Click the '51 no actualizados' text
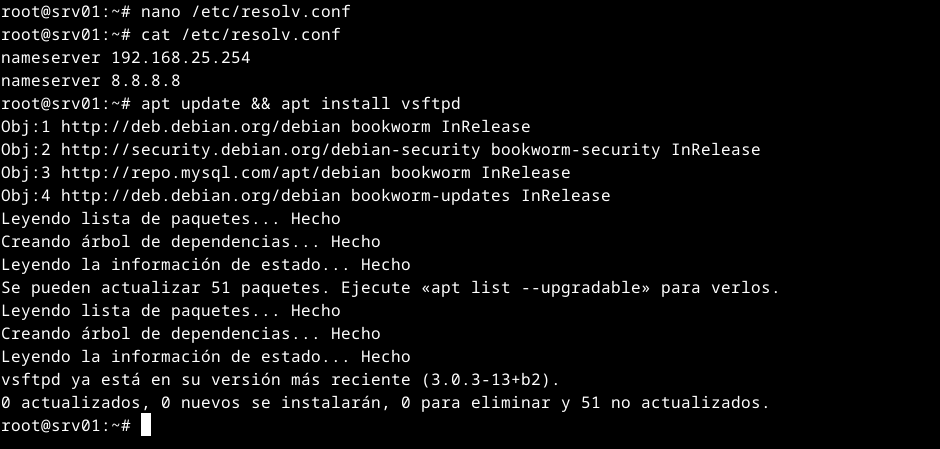The image size is (940, 449). pos(681,403)
